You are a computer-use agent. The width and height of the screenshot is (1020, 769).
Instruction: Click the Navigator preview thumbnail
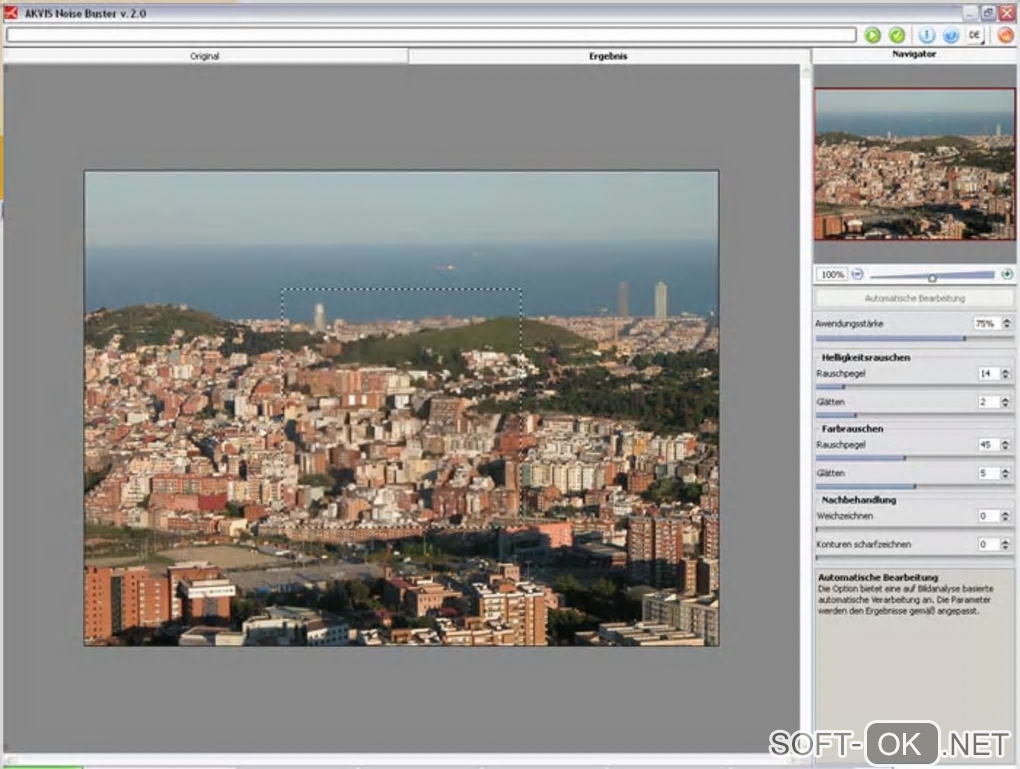(x=914, y=164)
